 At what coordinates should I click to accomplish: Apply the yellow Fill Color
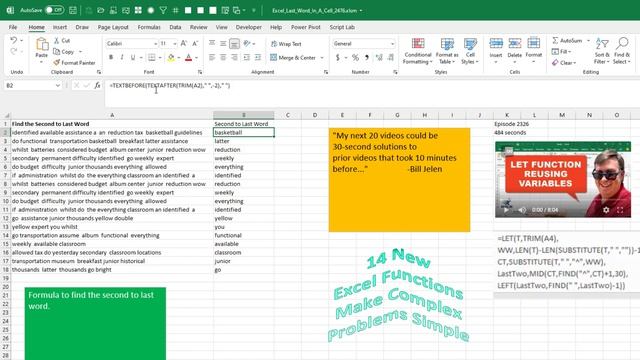[171, 58]
